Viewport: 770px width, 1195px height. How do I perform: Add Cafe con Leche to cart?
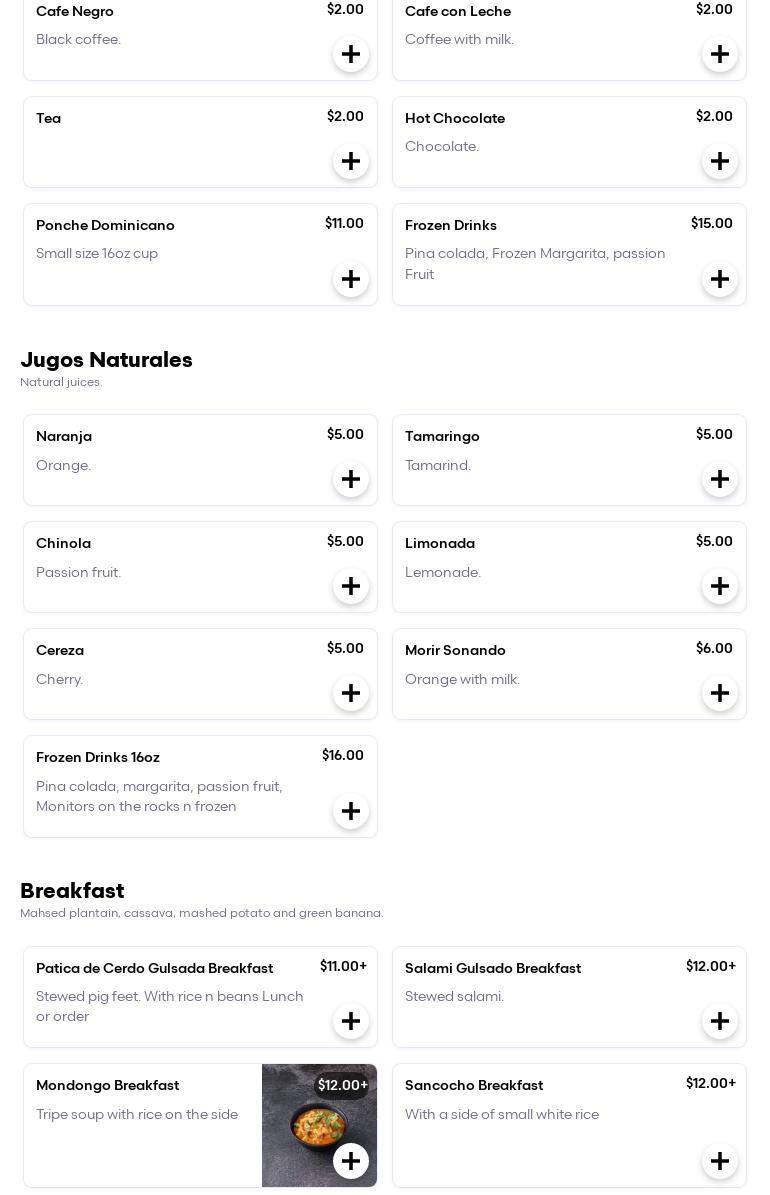720,54
